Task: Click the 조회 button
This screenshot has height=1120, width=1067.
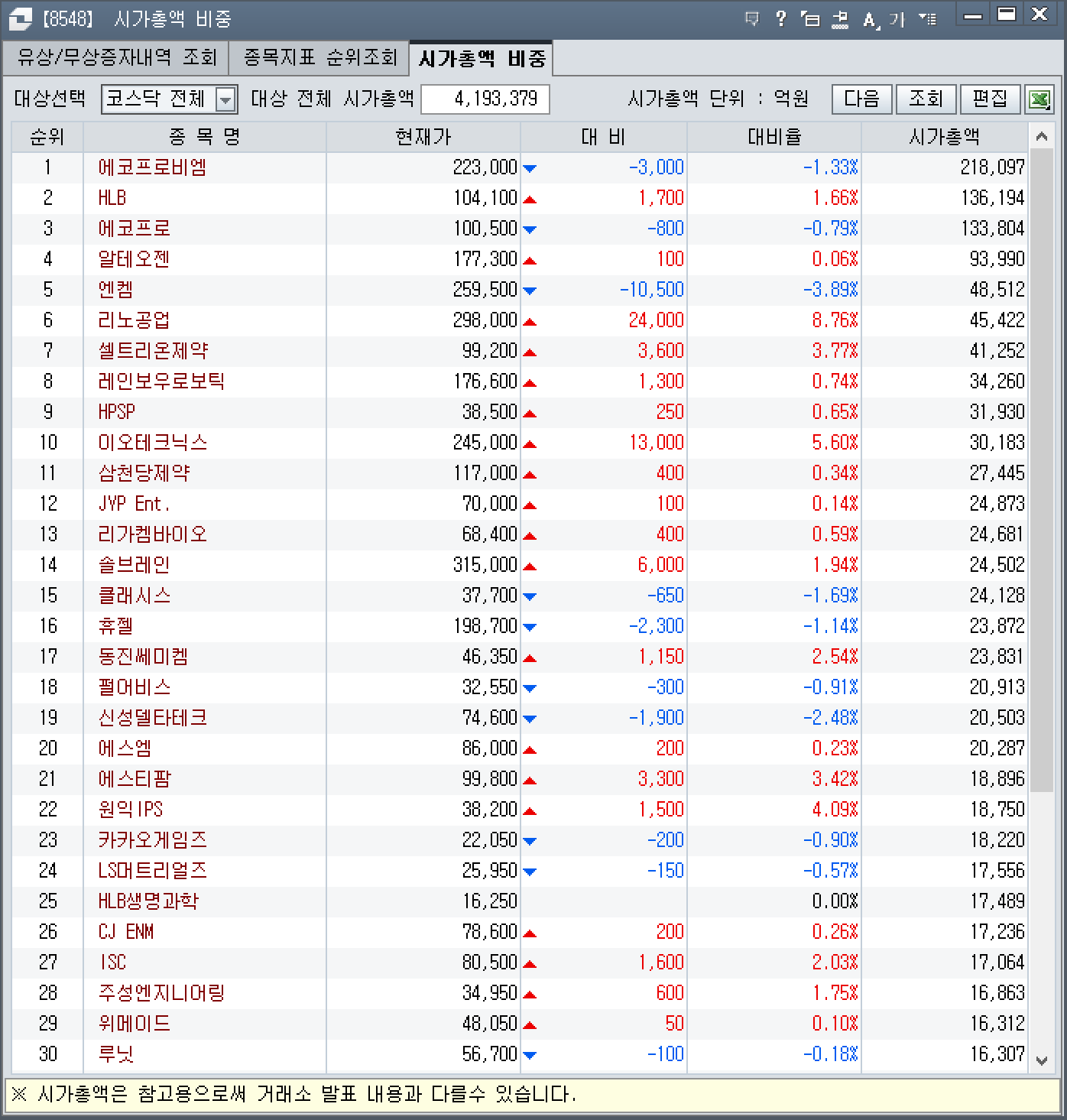Action: [x=926, y=99]
